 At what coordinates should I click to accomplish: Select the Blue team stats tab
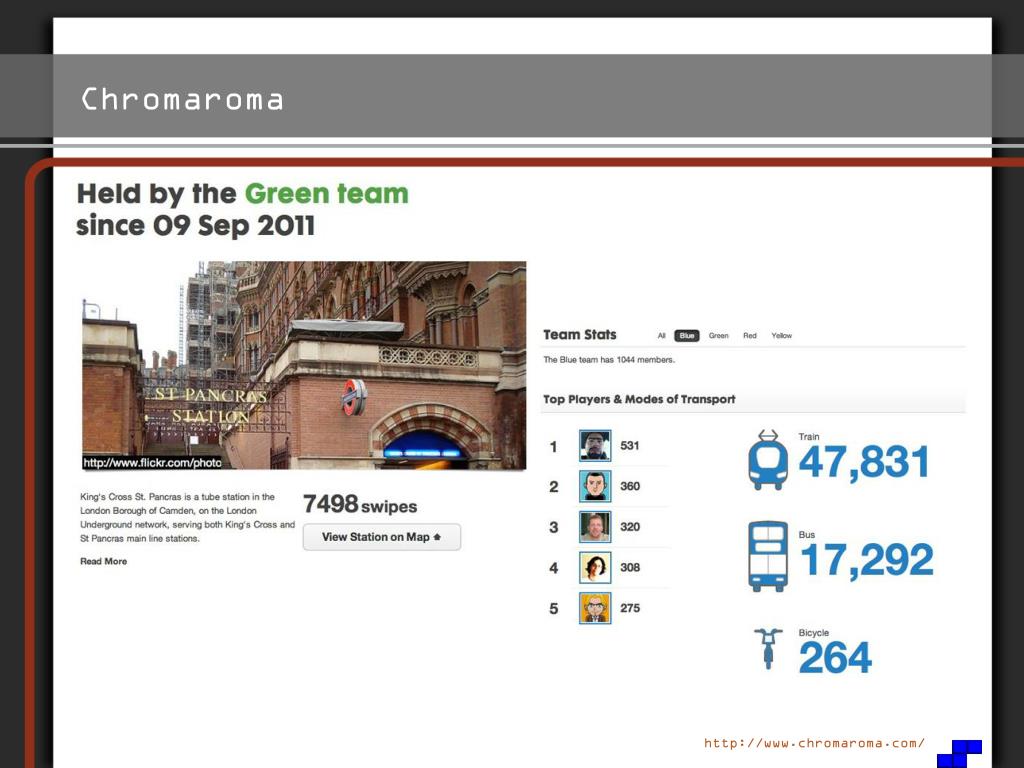686,336
